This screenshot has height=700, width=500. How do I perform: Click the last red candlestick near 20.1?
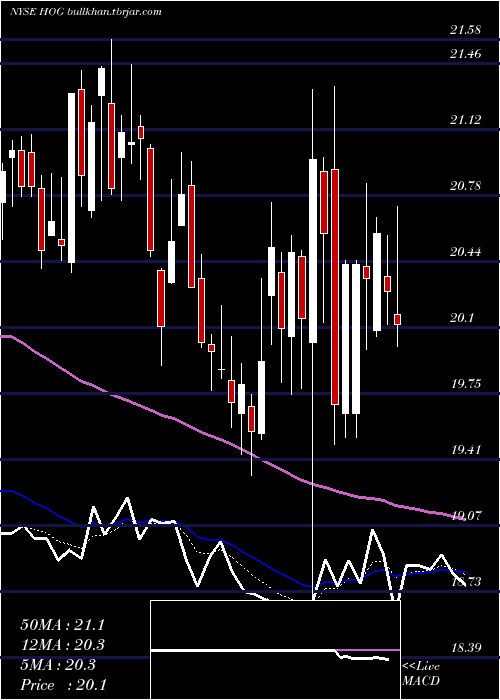[397, 319]
